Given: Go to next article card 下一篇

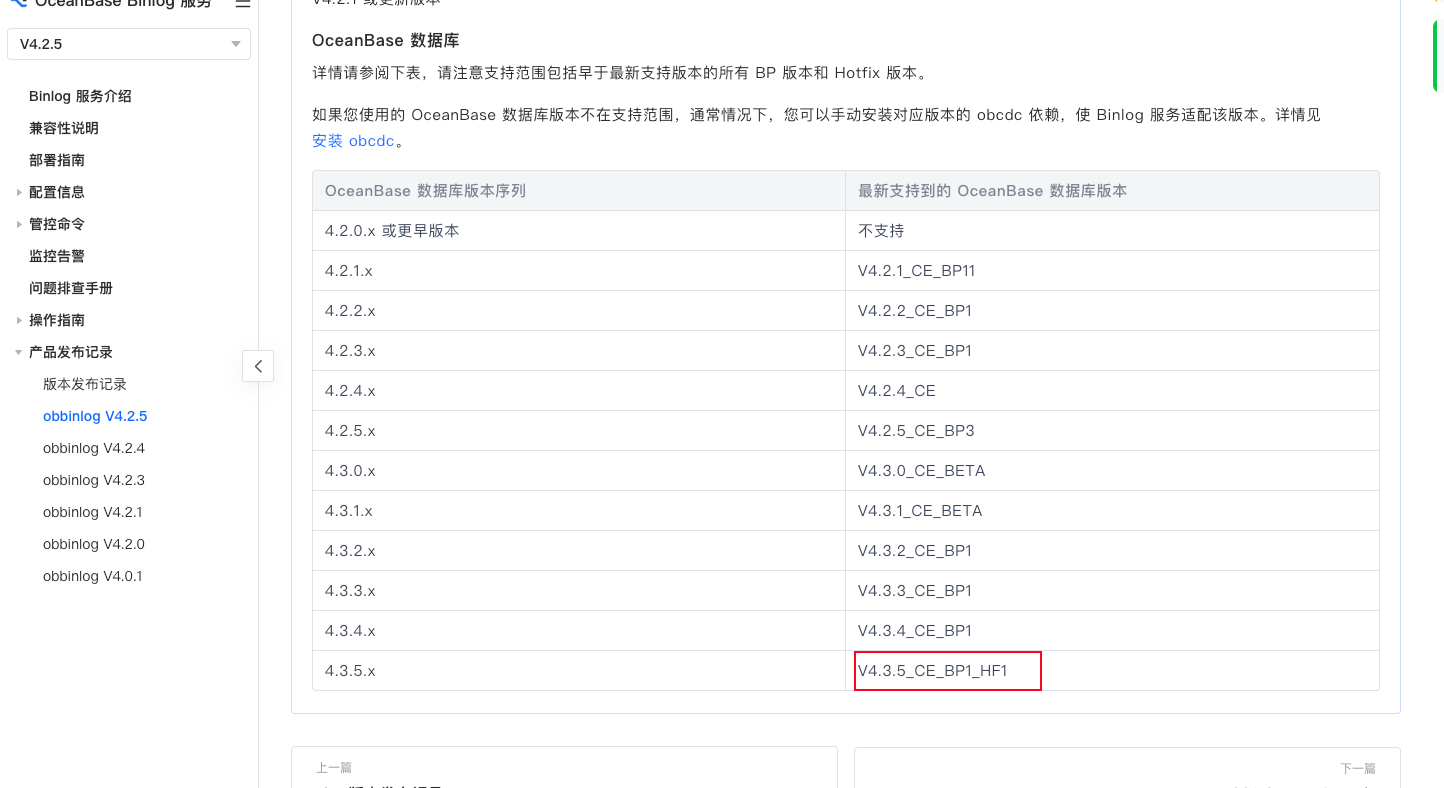Looking at the screenshot, I should pyautogui.click(x=1127, y=768).
